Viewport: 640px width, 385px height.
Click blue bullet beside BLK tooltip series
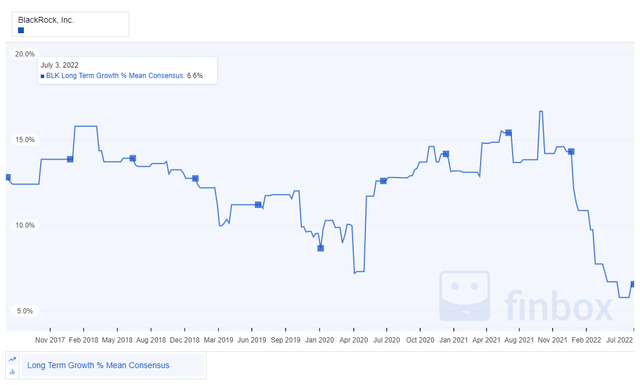pos(42,76)
